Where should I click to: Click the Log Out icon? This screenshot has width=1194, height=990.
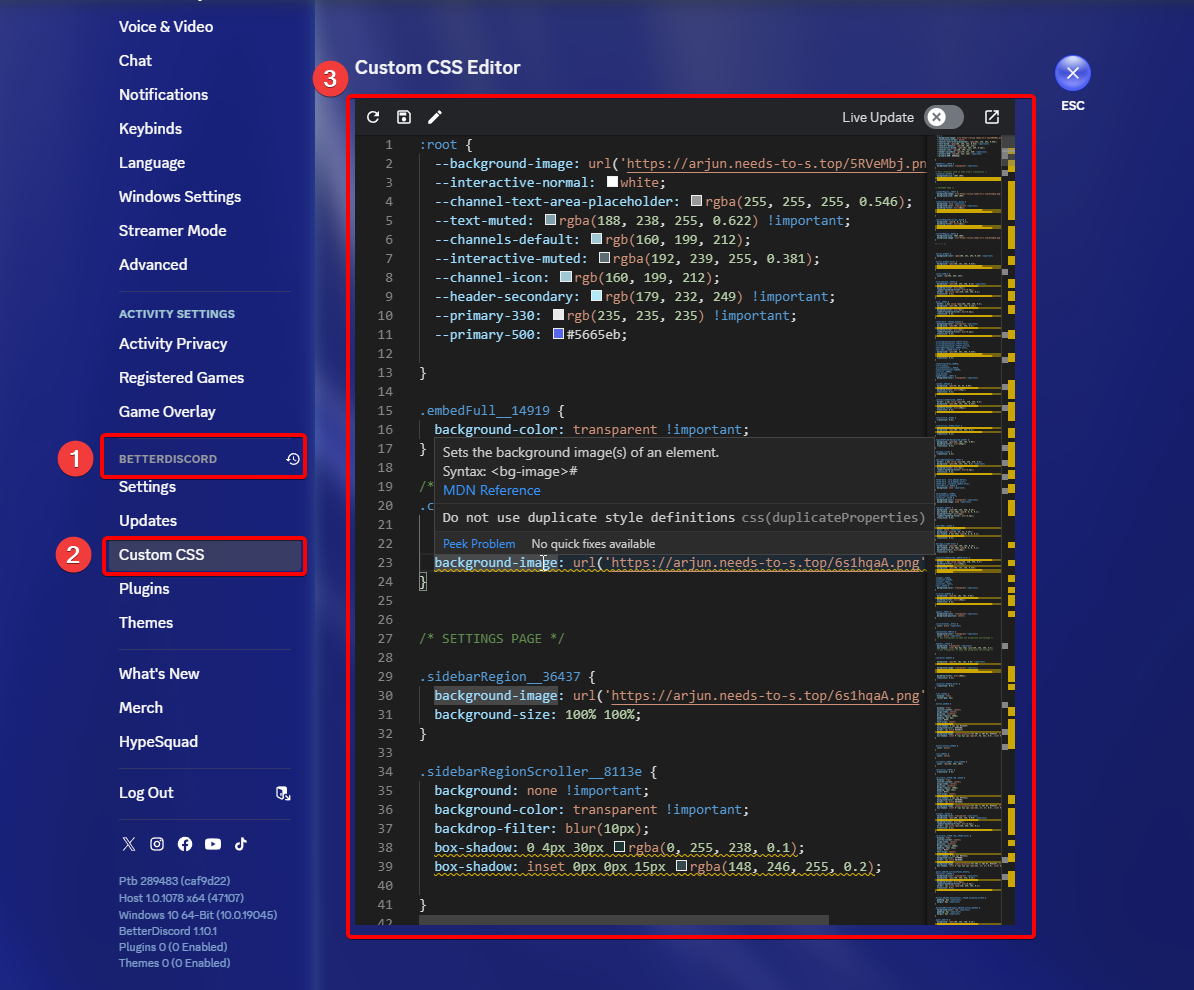coord(283,793)
